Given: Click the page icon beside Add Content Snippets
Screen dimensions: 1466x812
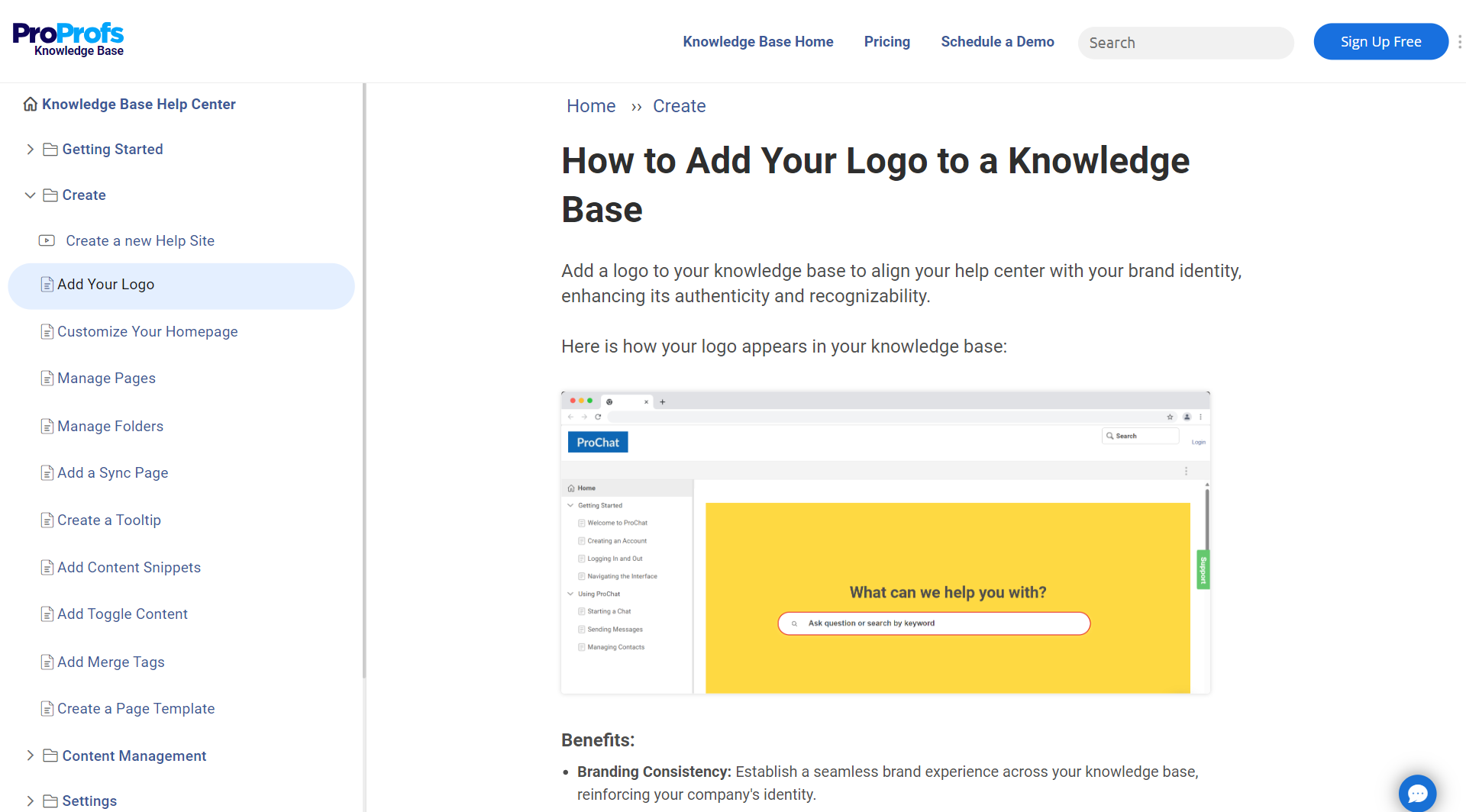Looking at the screenshot, I should (47, 568).
